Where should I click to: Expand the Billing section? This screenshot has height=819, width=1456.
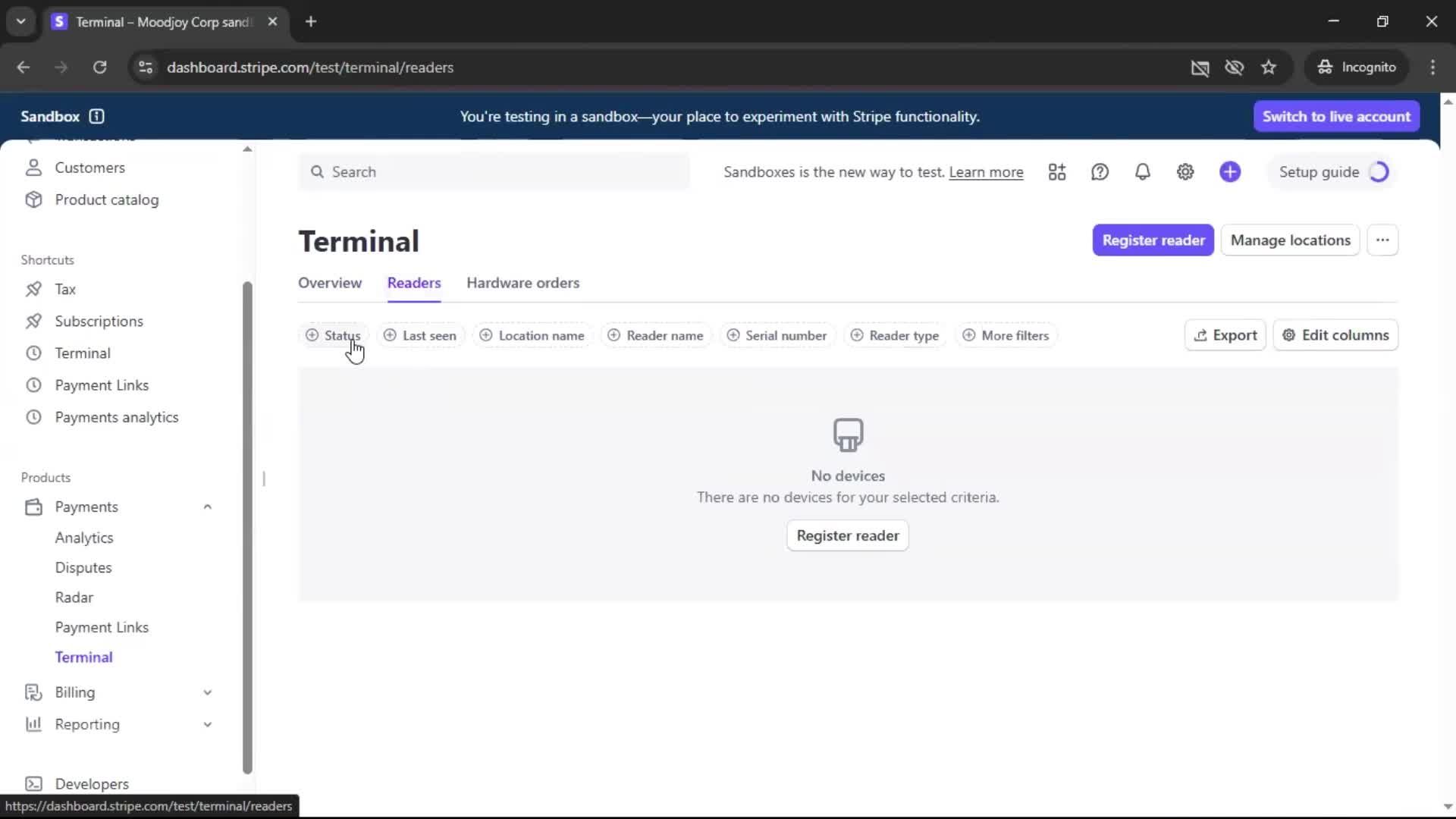(207, 692)
